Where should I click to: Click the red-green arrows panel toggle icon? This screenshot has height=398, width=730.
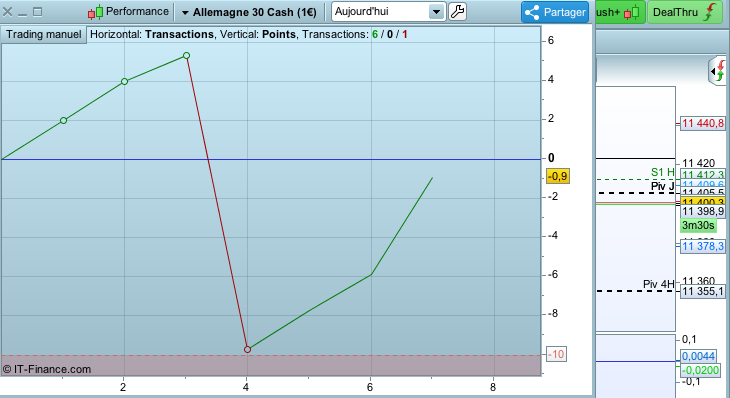pos(719,71)
